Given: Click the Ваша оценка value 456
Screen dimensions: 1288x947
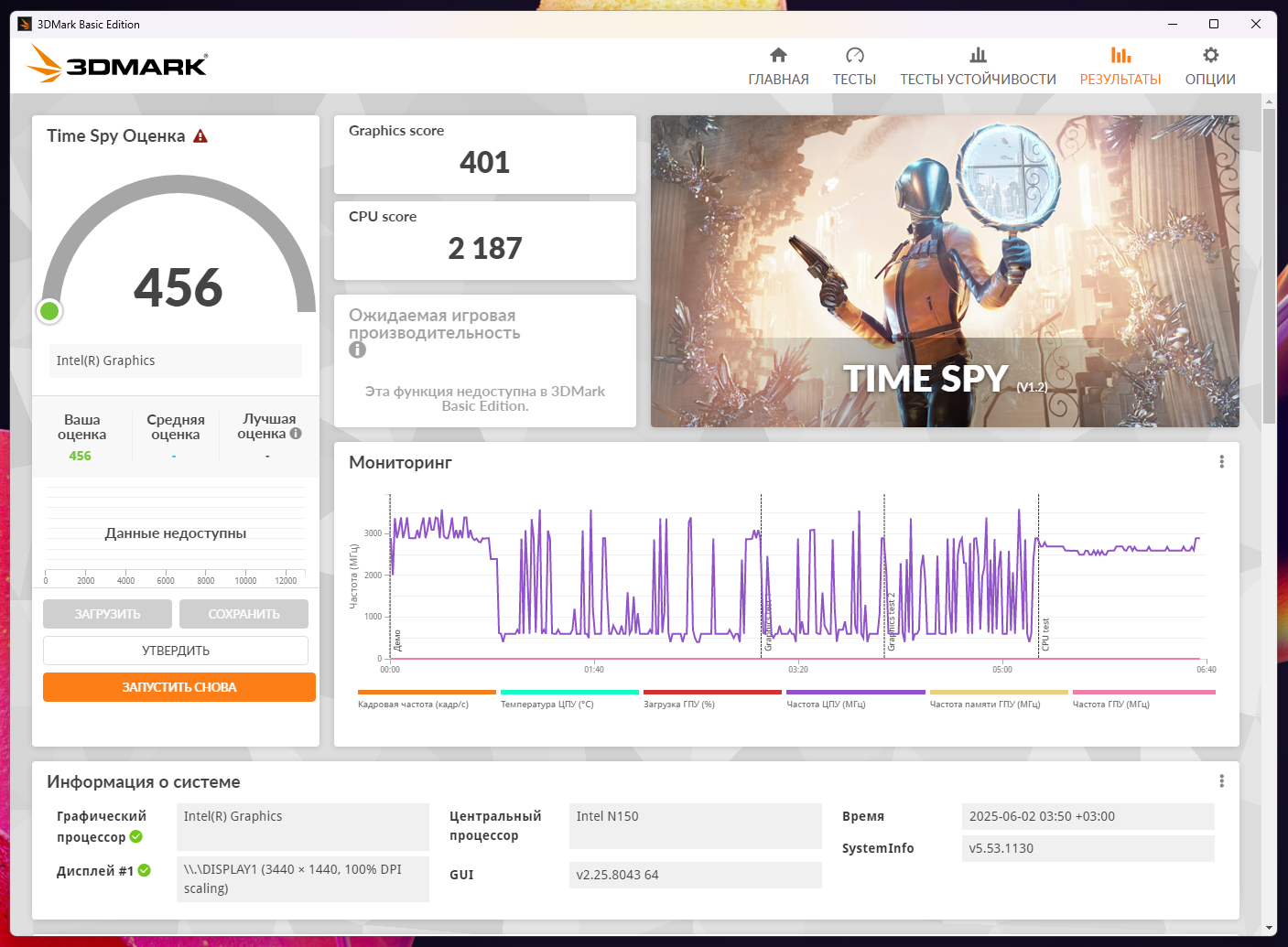Looking at the screenshot, I should pyautogui.click(x=81, y=456).
